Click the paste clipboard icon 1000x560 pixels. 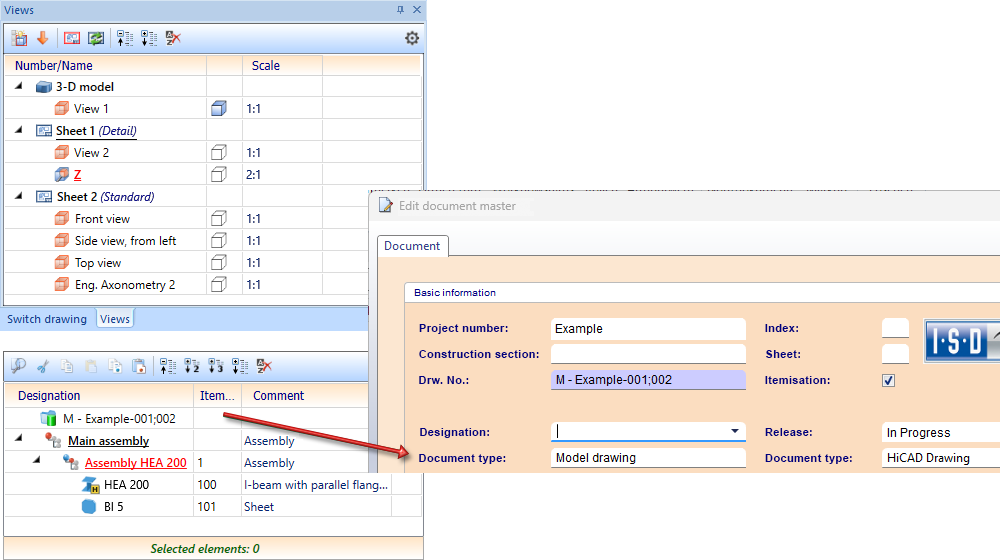(x=91, y=366)
